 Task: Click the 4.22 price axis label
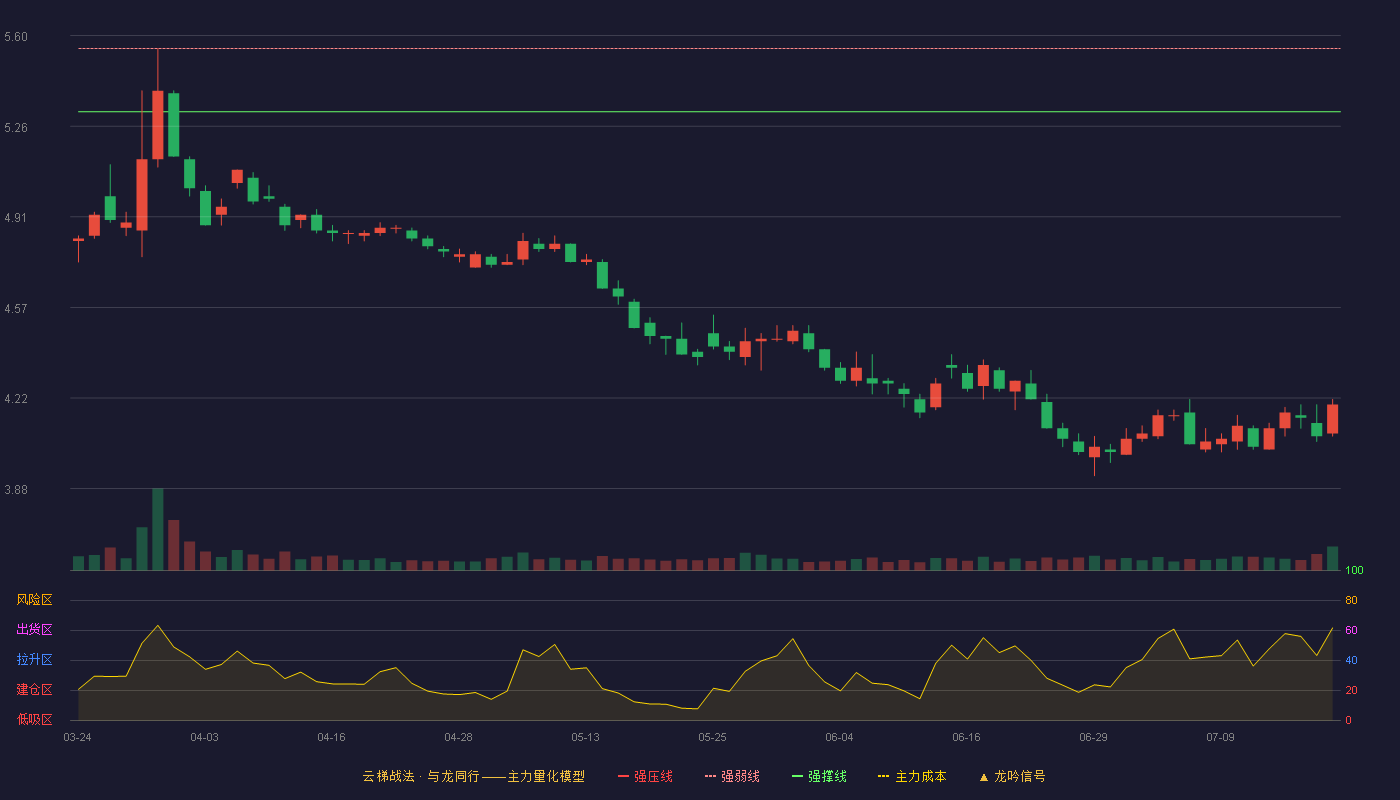(16, 399)
